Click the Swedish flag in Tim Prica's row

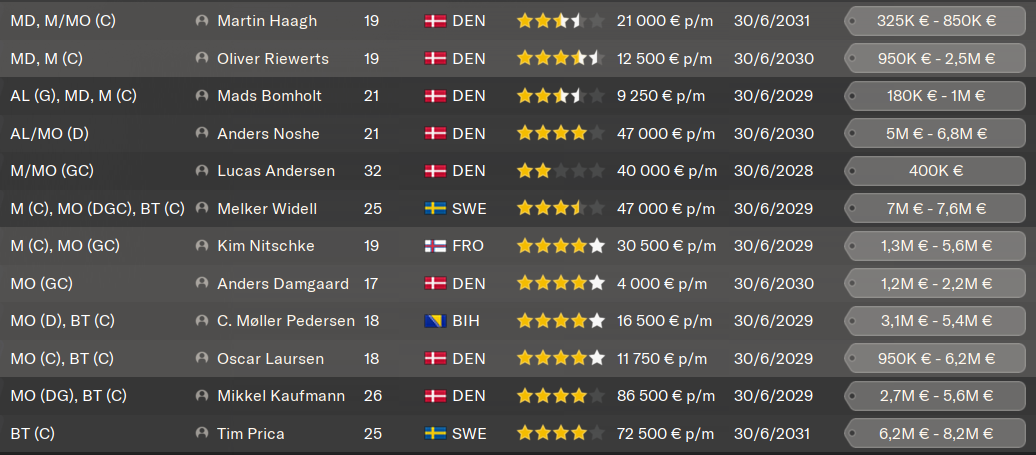tap(436, 434)
